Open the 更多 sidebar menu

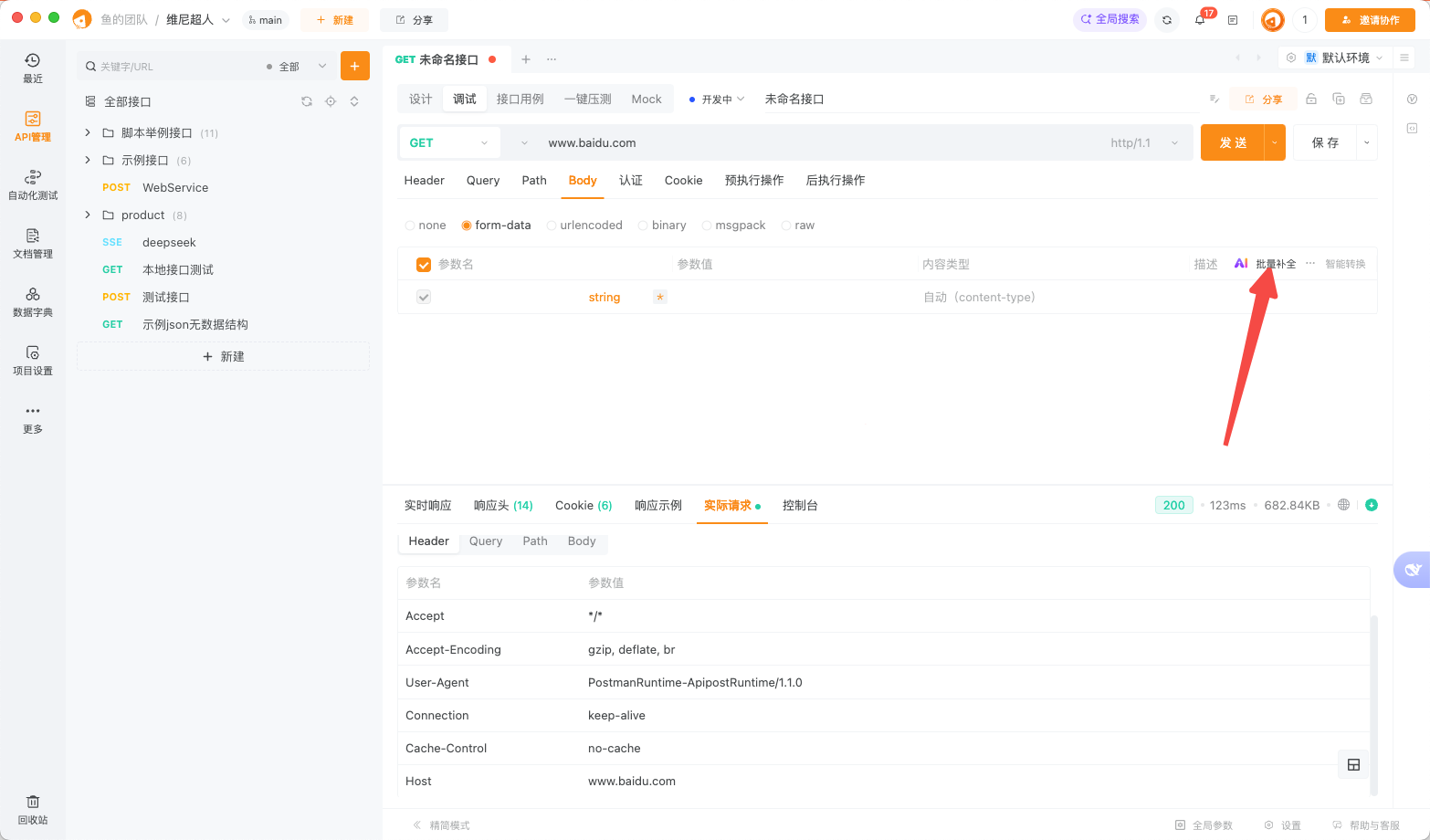coord(33,419)
